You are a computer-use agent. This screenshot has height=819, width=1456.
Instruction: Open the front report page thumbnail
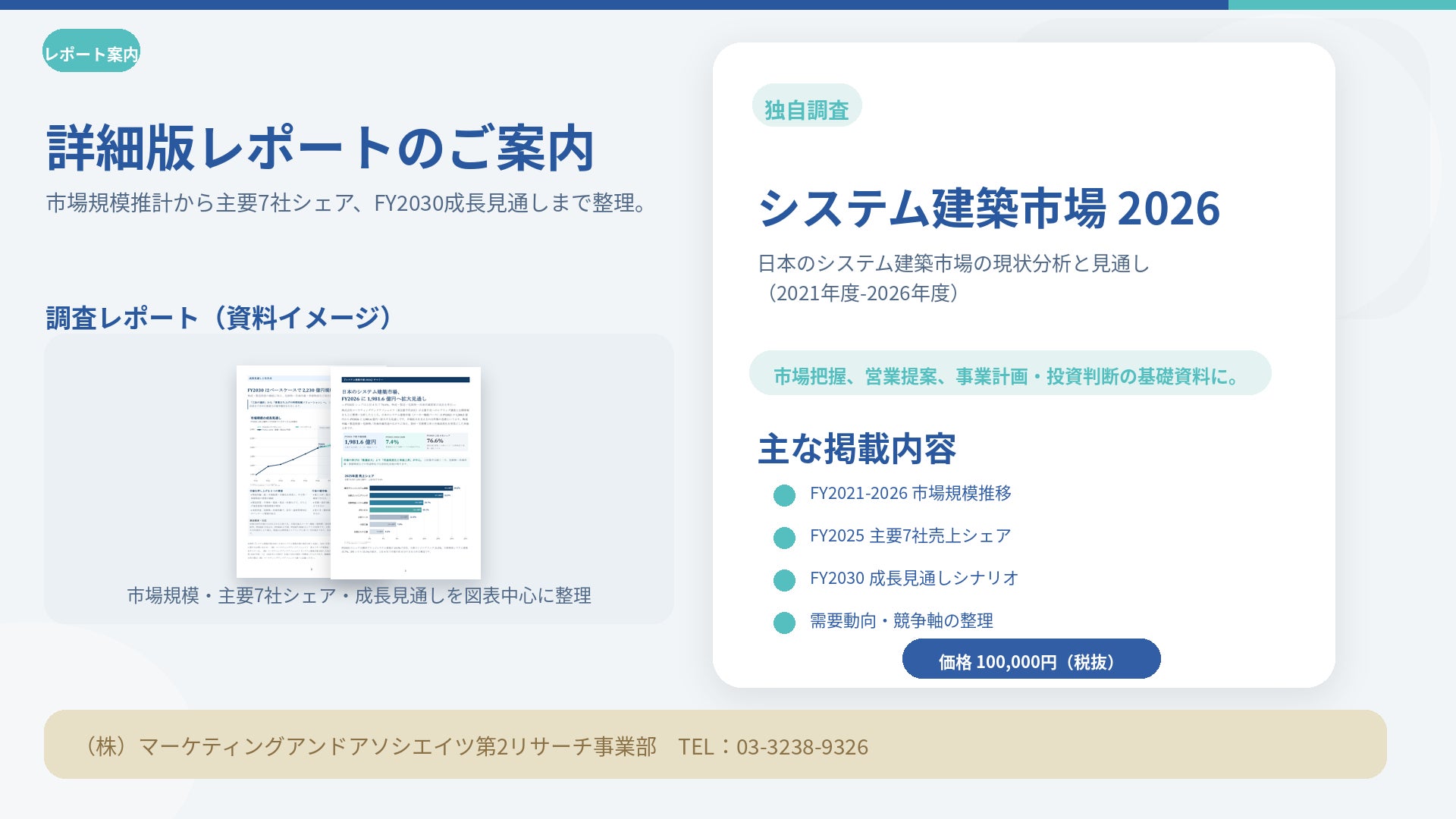click(406, 472)
